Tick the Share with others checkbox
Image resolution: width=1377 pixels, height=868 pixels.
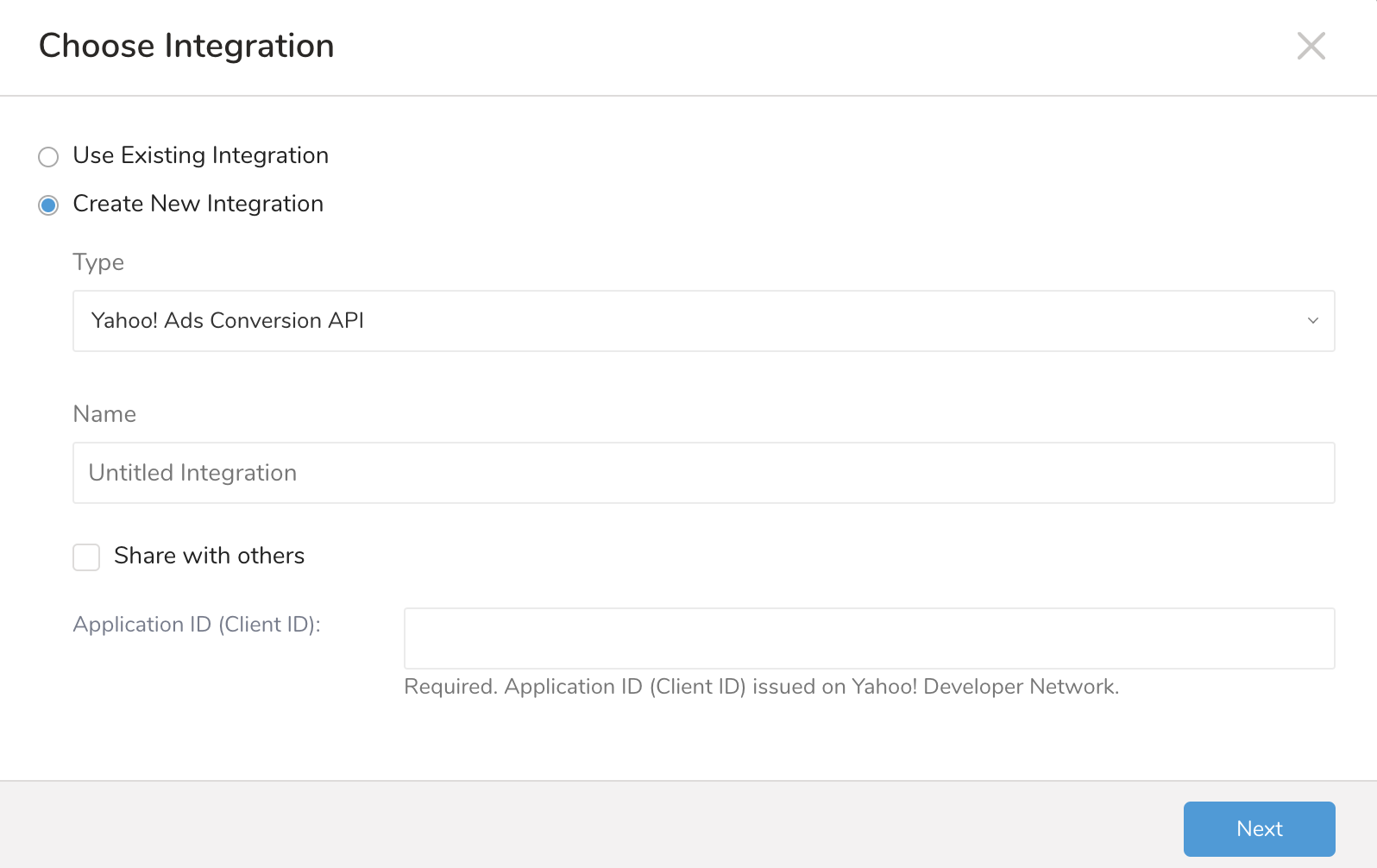86,557
